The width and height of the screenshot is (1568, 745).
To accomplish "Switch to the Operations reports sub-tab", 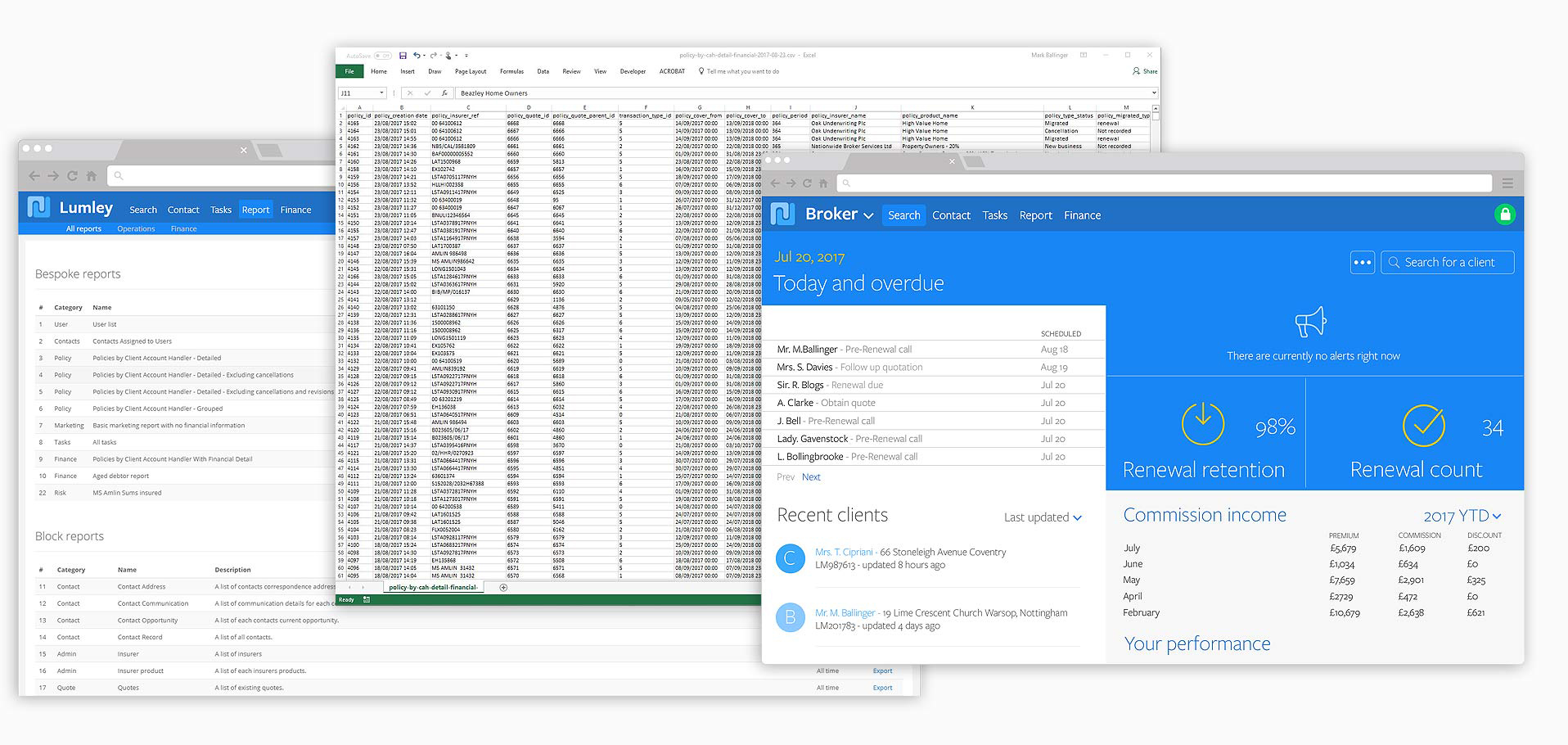I will pos(136,229).
